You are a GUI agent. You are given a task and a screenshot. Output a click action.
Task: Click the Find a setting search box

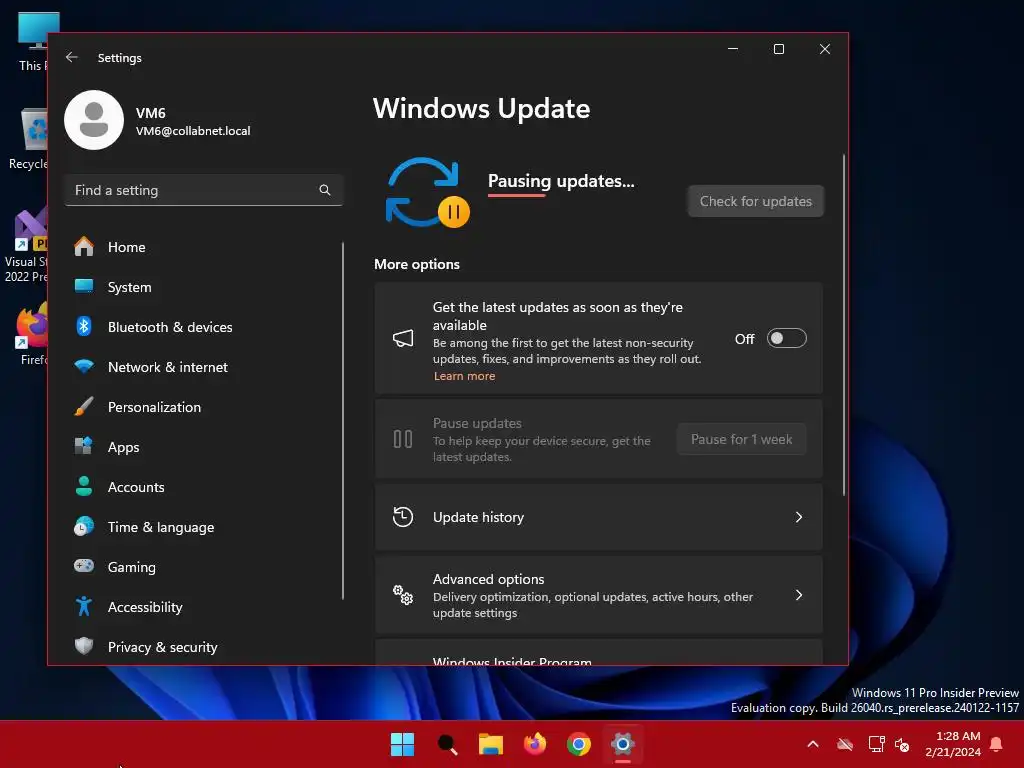[x=204, y=190]
